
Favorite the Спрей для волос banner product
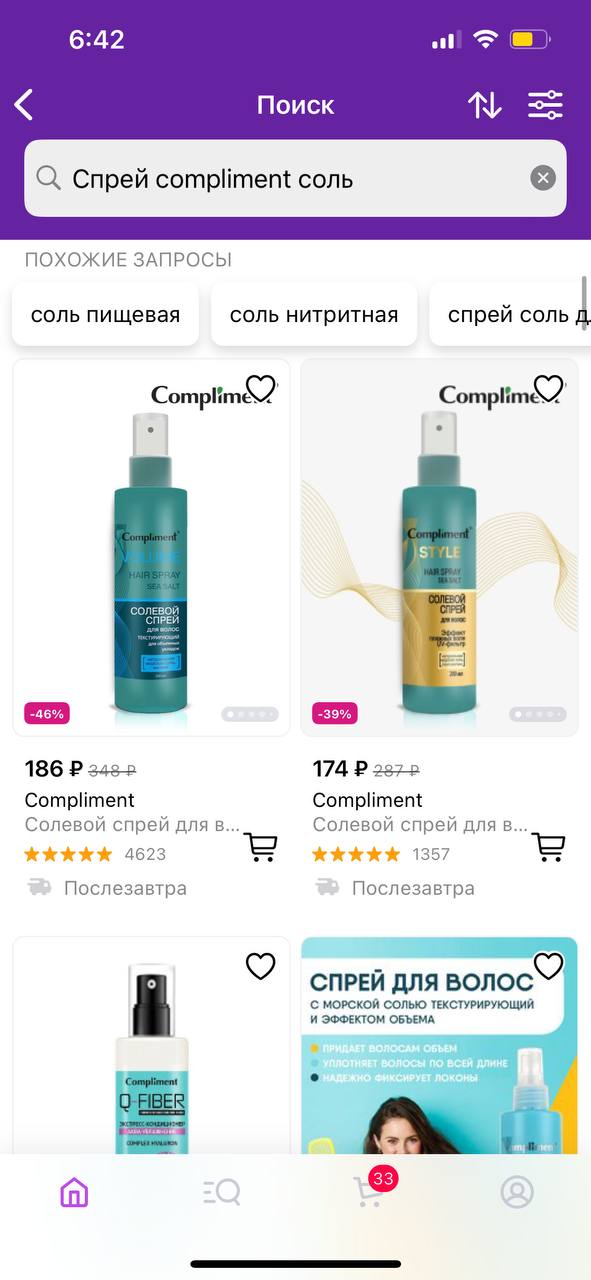(x=548, y=966)
